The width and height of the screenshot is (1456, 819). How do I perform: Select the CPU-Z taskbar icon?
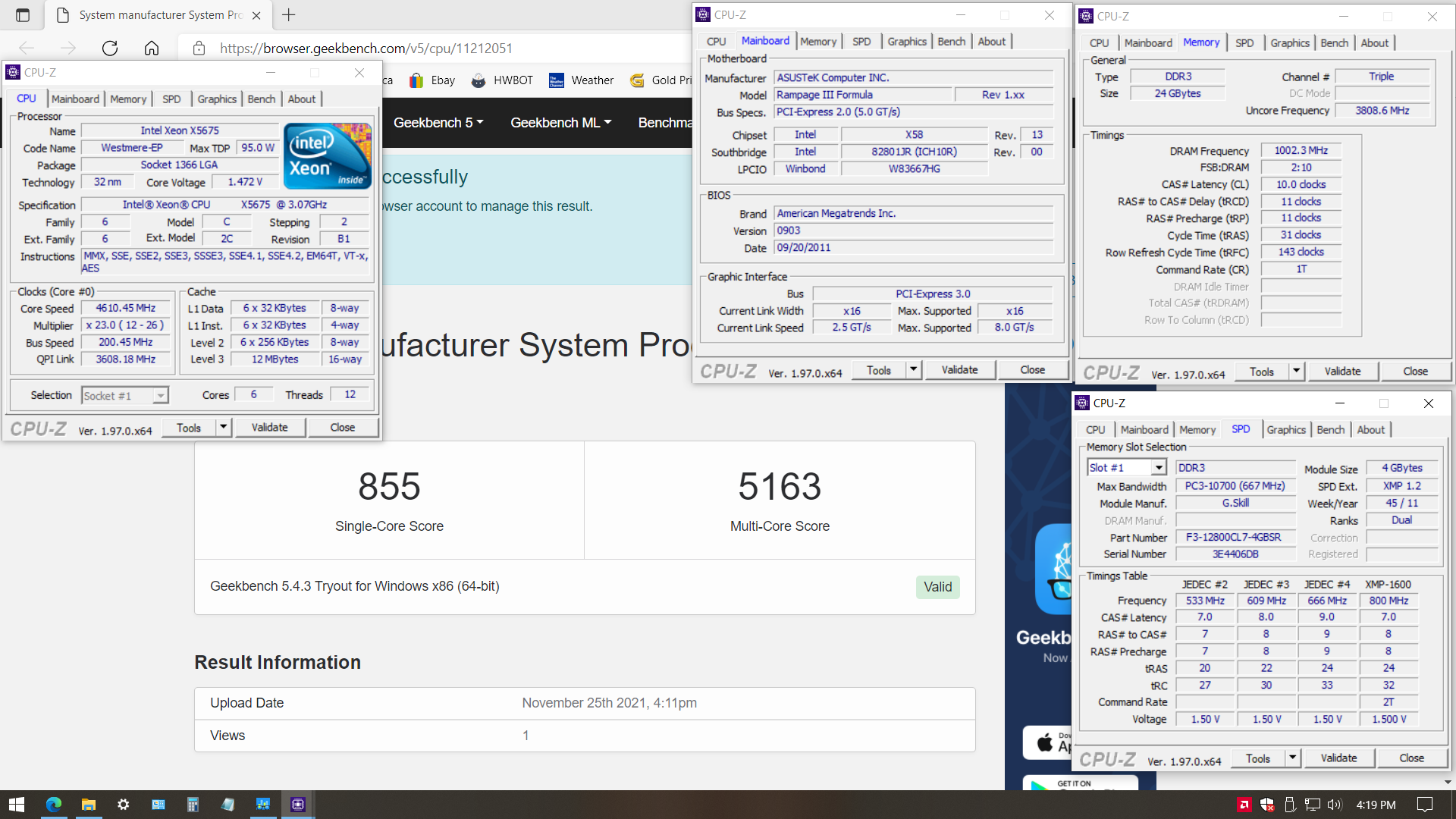298,805
